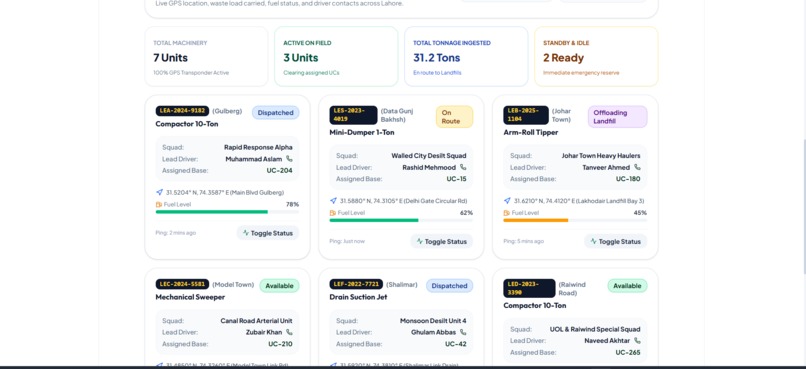This screenshot has width=806, height=369.
Task: Click 62% fuel level bar on Mini-Dumper
Action: [x=401, y=220]
